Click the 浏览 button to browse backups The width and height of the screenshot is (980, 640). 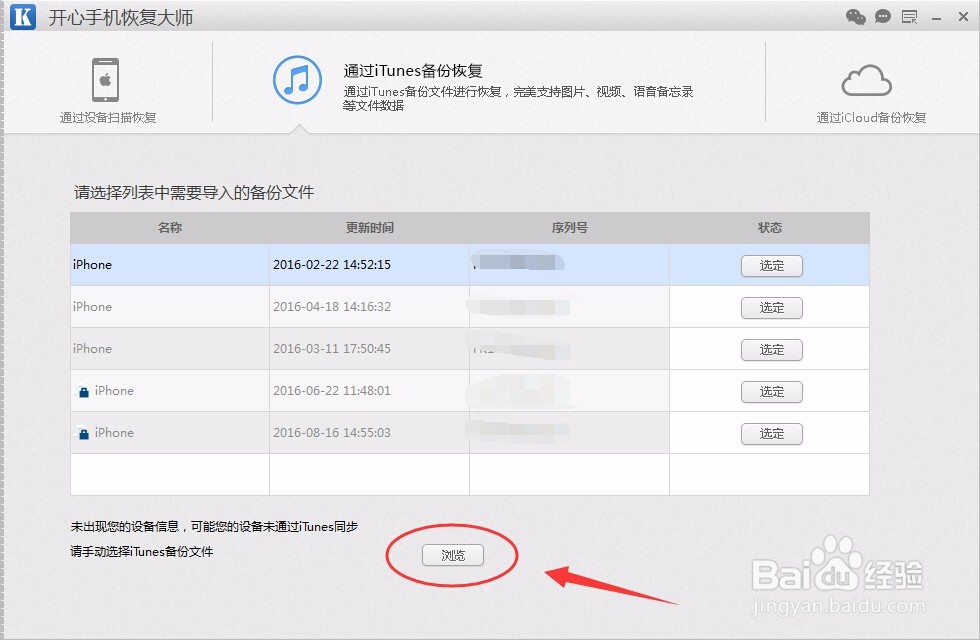tap(453, 555)
